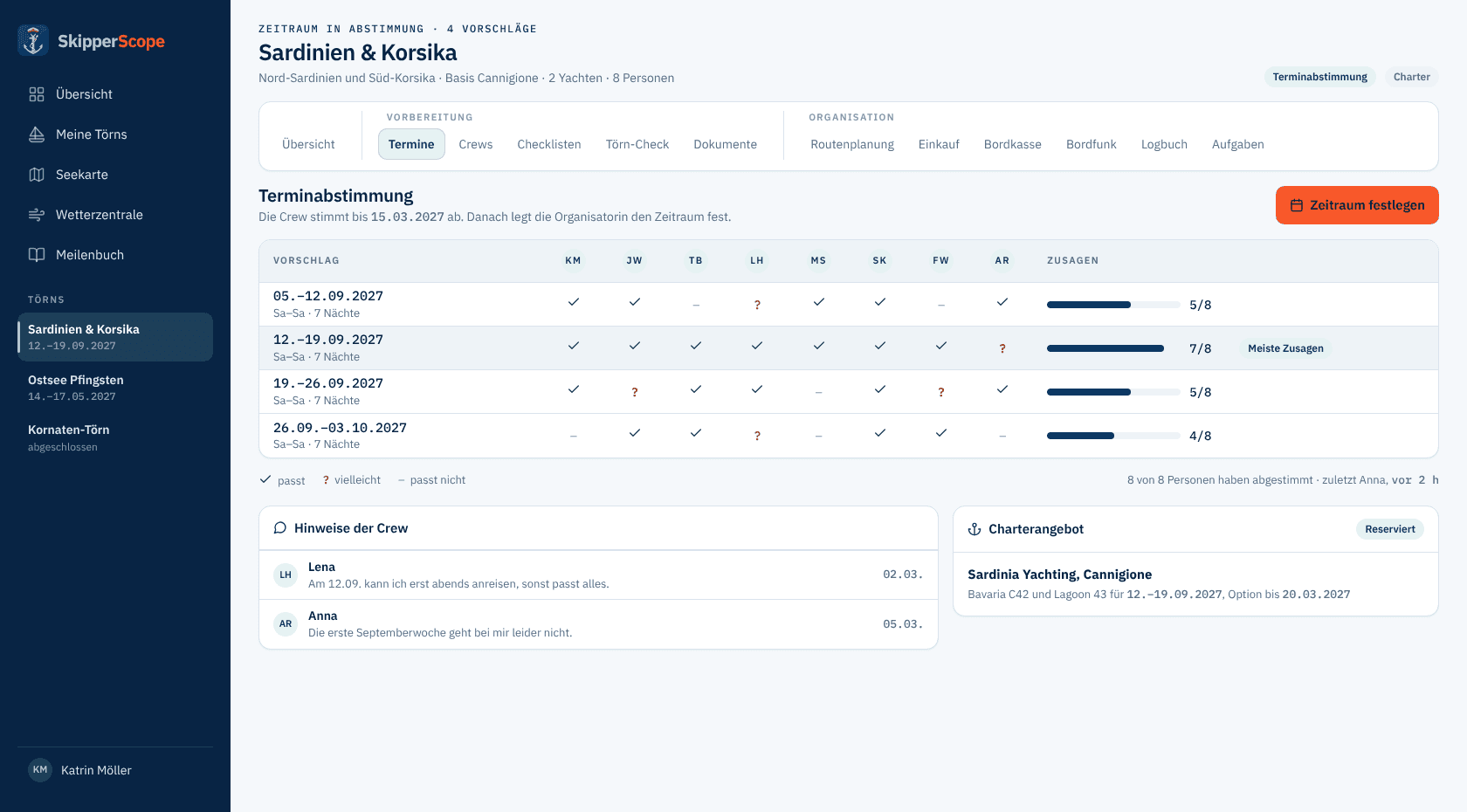Viewport: 1467px width, 812px height.
Task: Click the proposal 26.09.–03.10.2027
Action: coord(340,428)
